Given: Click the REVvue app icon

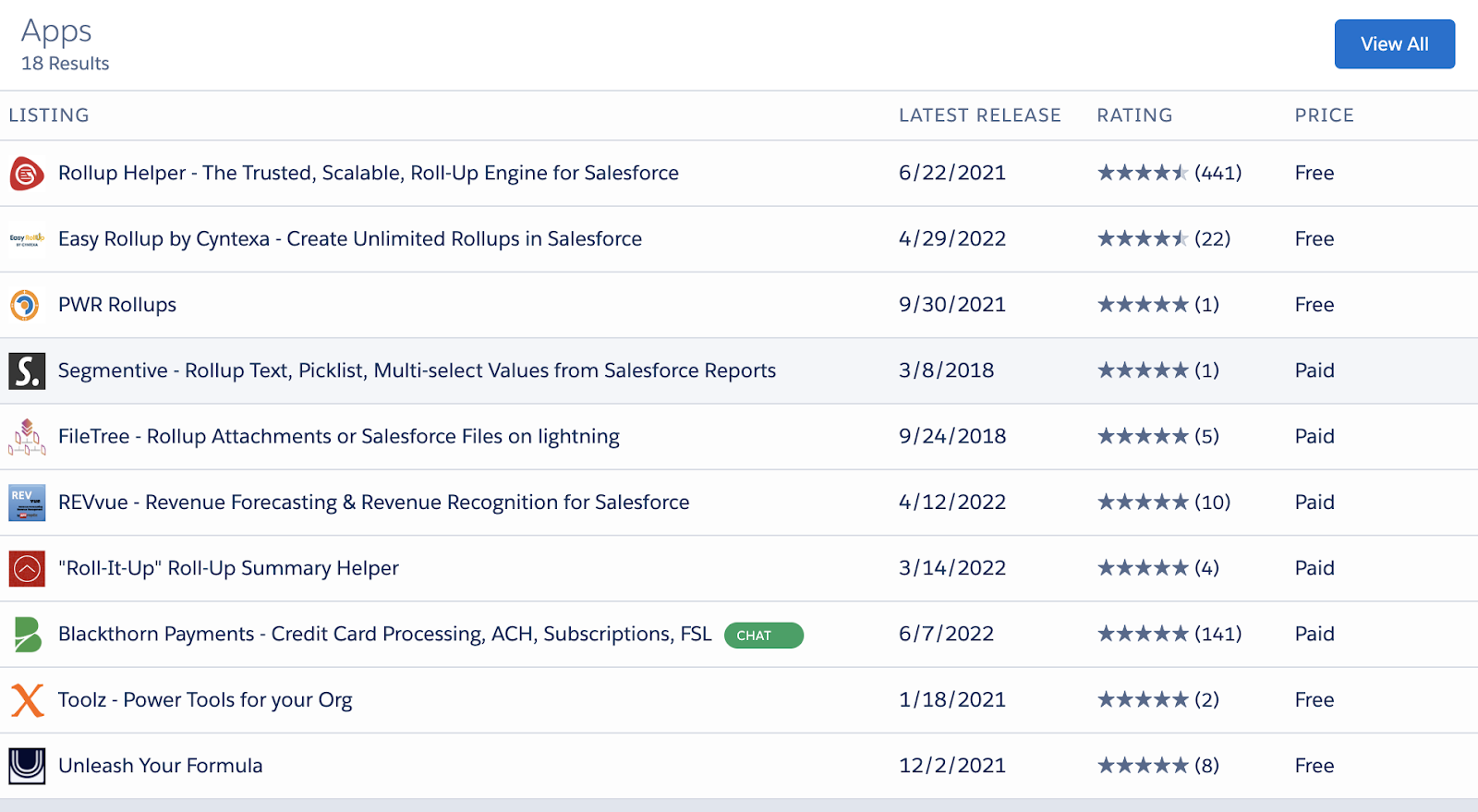Looking at the screenshot, I should pyautogui.click(x=27, y=503).
